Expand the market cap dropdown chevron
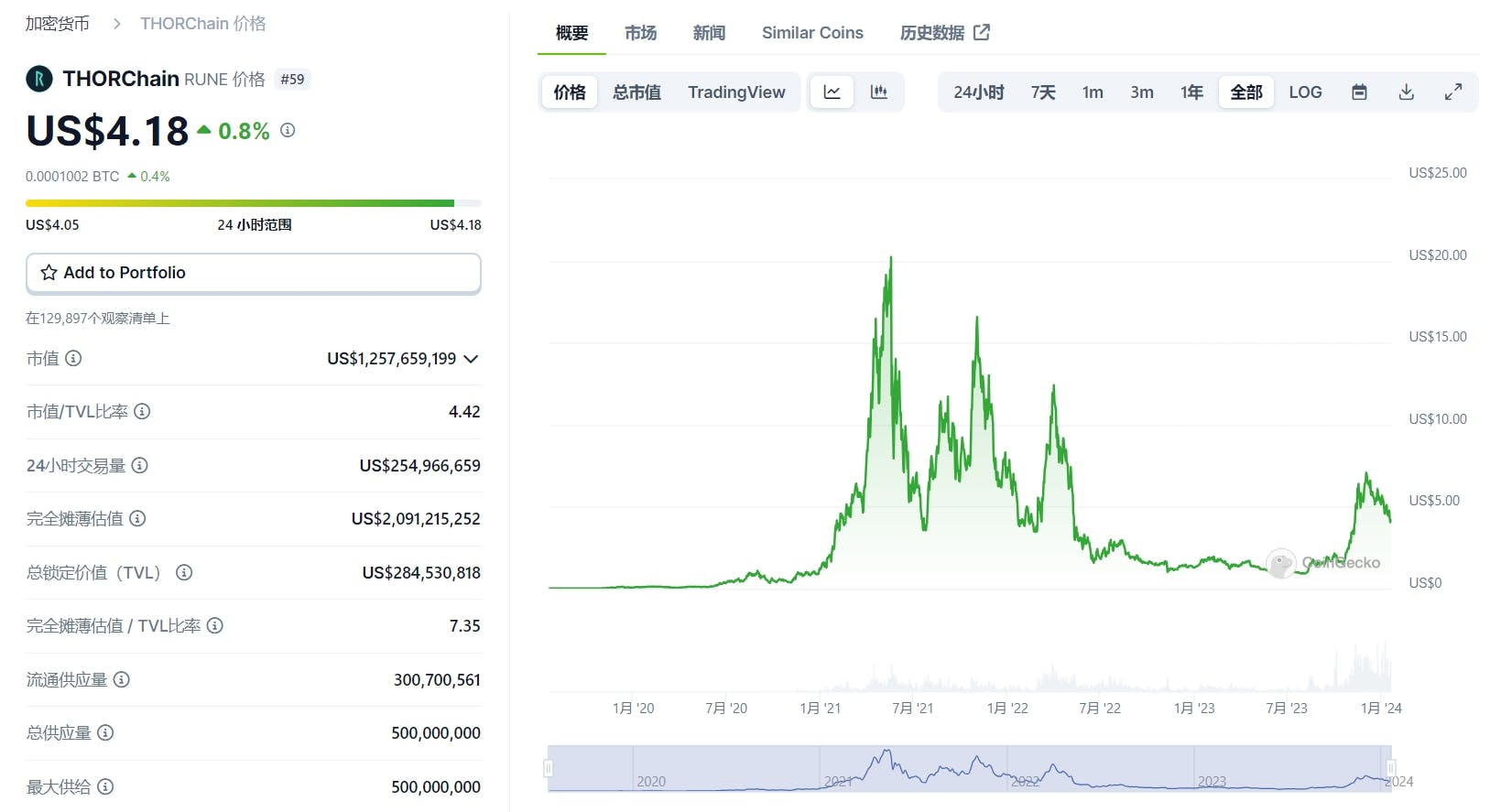 point(471,359)
